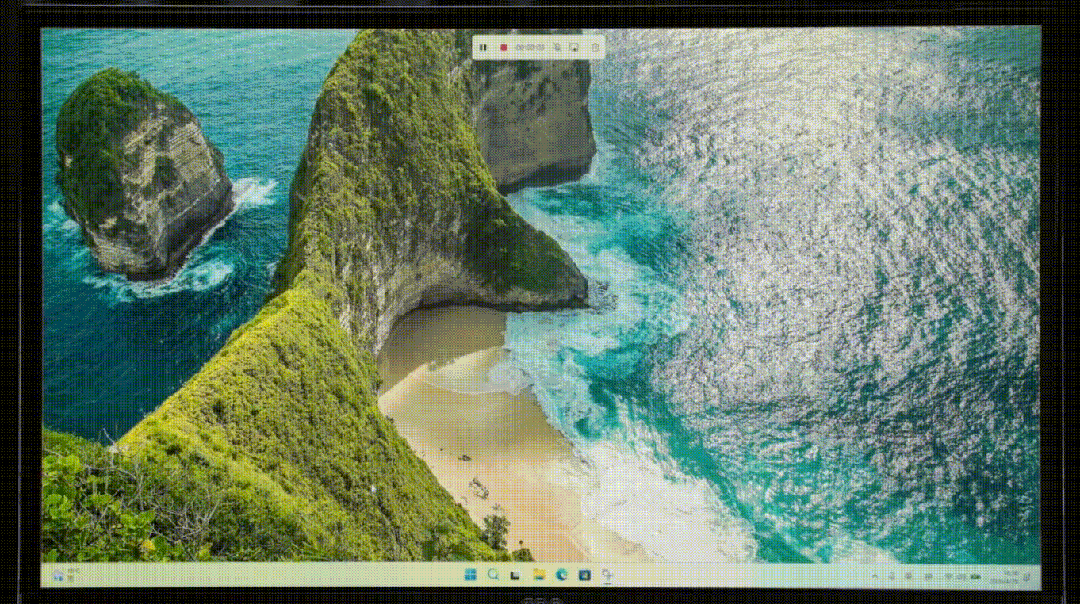Open the clock and date flyout

[x=1006, y=577]
